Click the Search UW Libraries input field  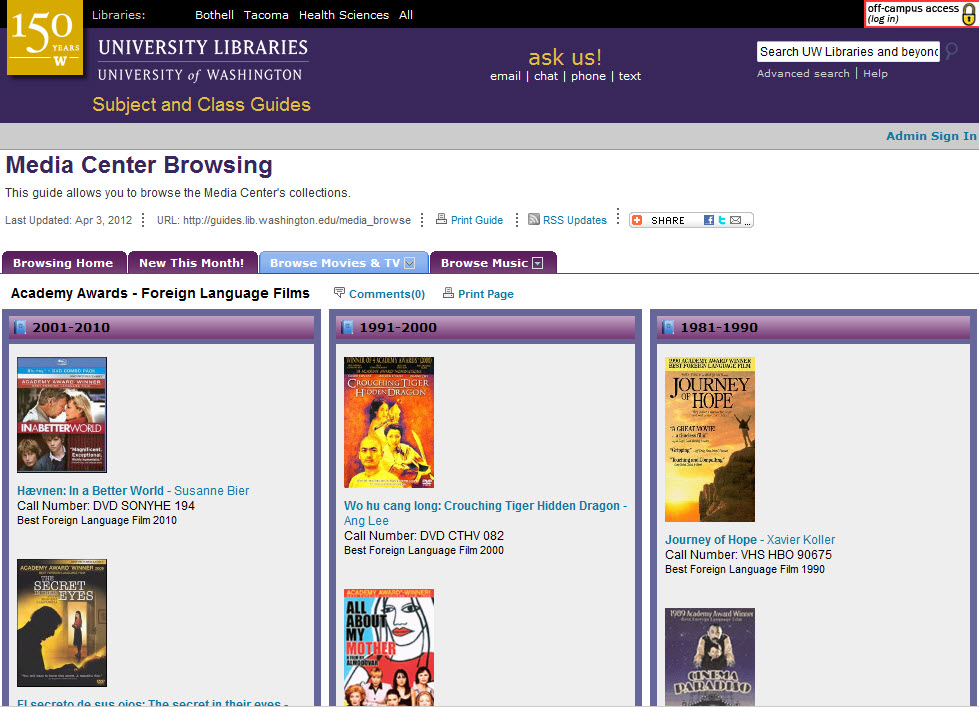[848, 52]
